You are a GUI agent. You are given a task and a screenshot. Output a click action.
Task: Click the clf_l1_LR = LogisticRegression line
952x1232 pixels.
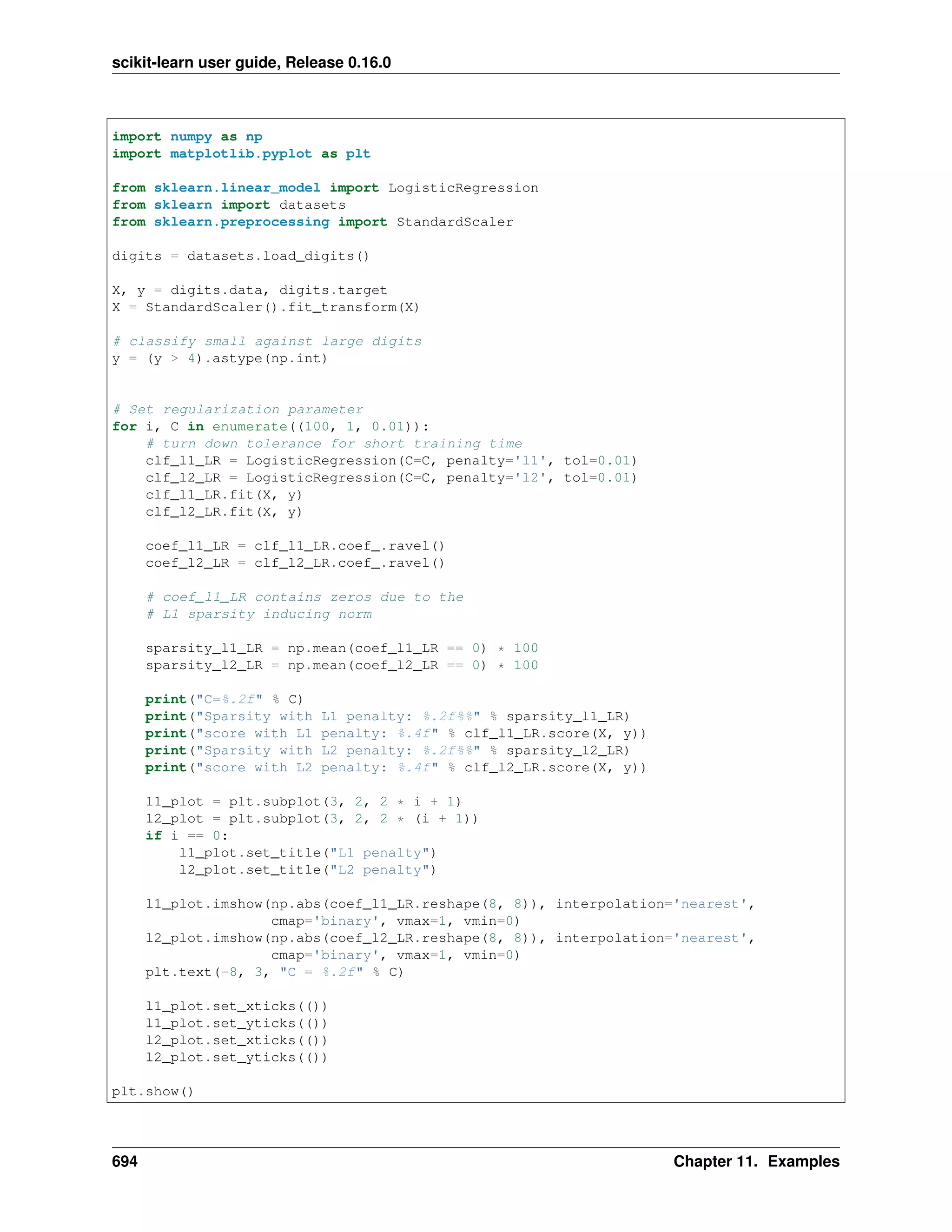pos(391,461)
